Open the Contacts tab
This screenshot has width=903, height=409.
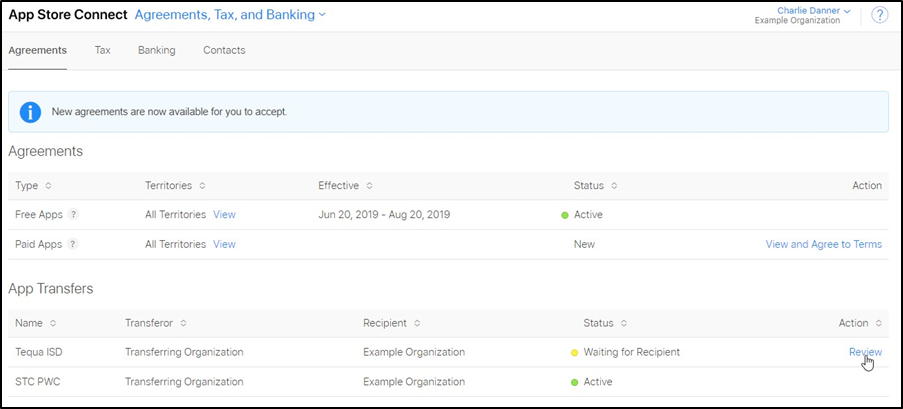[224, 50]
